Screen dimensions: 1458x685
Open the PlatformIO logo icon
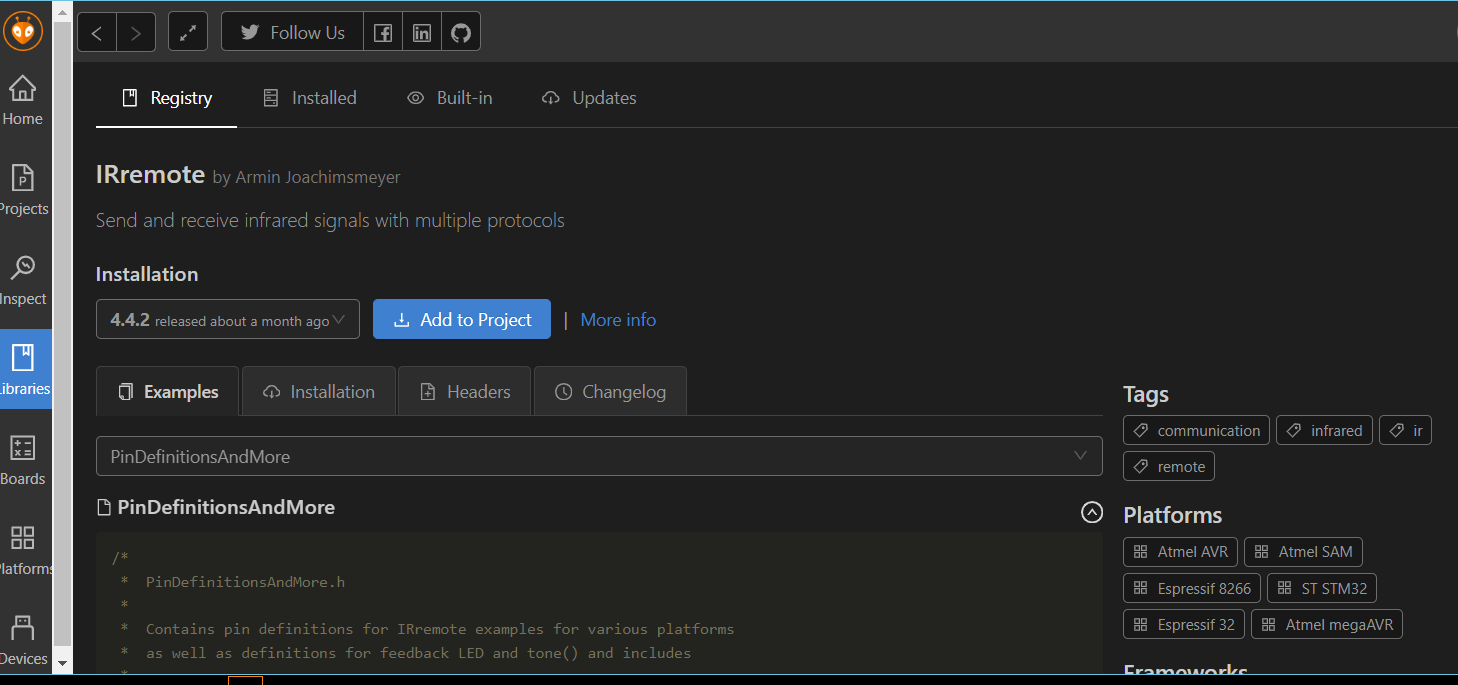[x=23, y=31]
